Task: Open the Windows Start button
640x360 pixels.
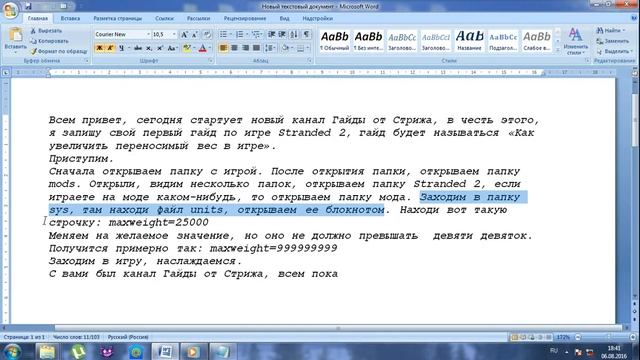Action: (x=12, y=351)
